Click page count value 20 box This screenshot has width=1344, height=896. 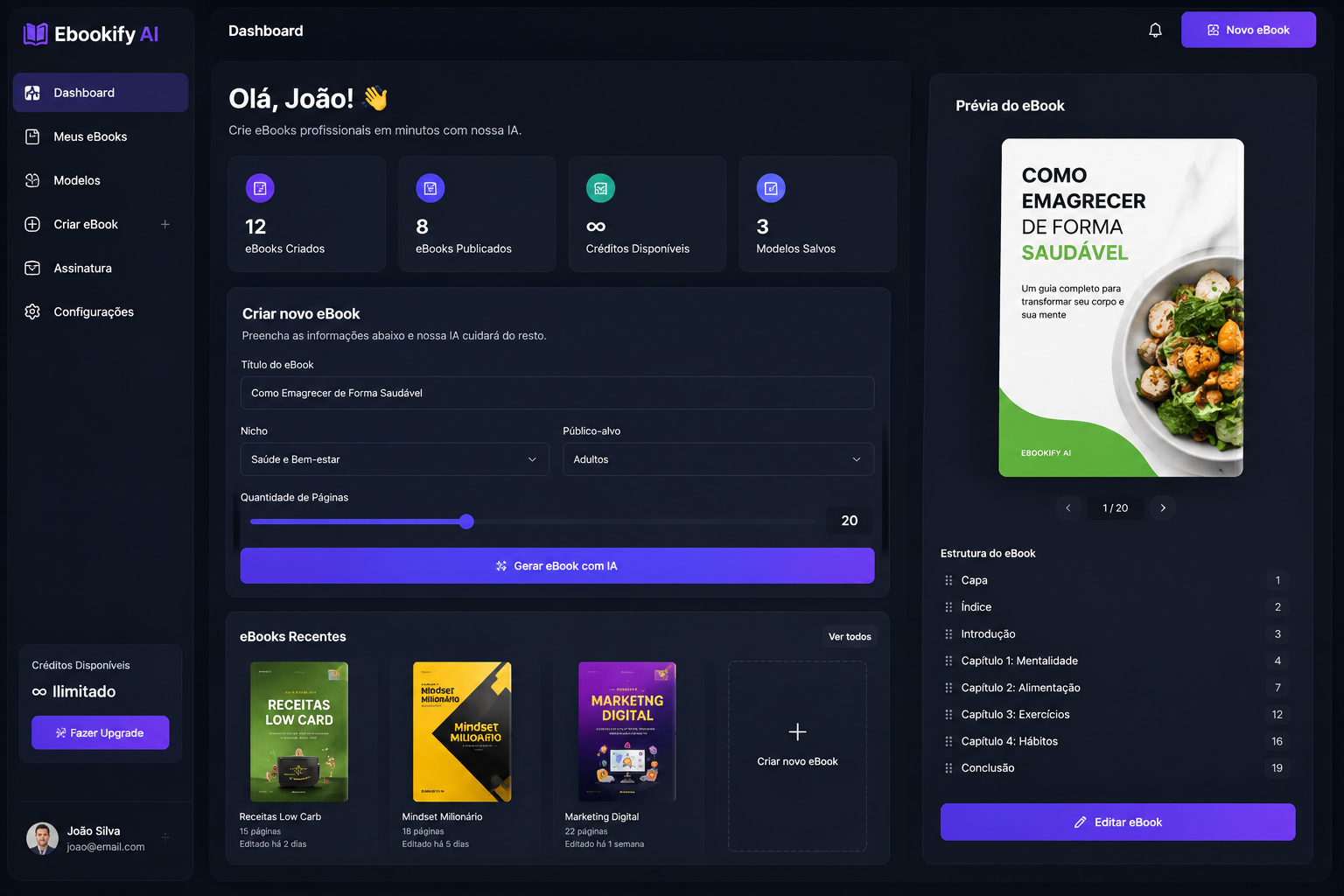849,521
